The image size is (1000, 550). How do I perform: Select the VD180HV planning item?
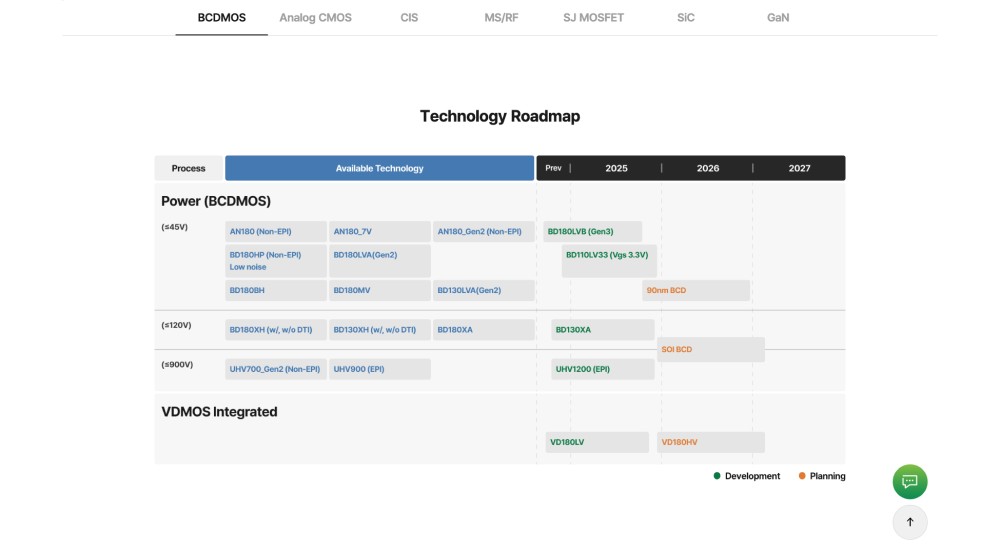click(710, 442)
